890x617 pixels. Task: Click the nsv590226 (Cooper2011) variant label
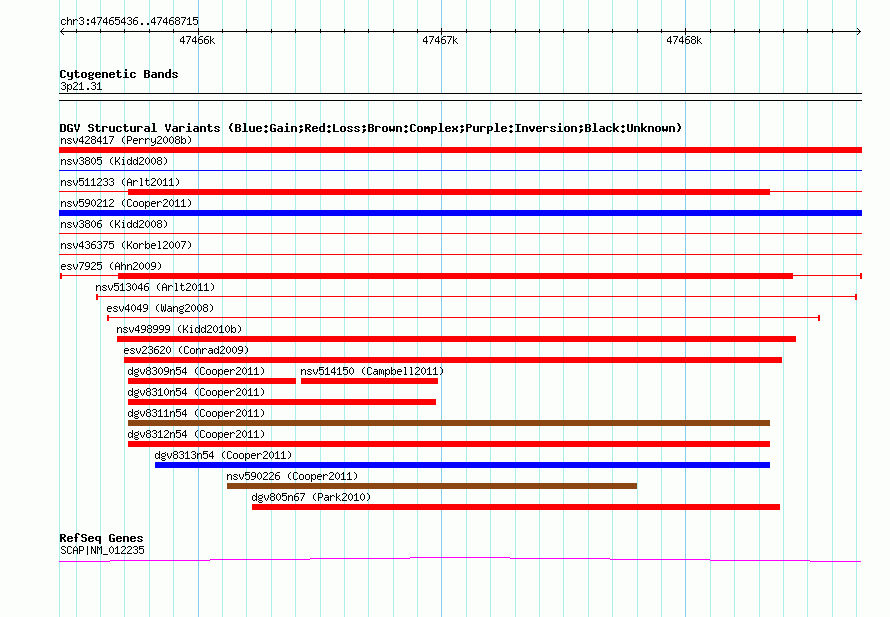coord(292,476)
